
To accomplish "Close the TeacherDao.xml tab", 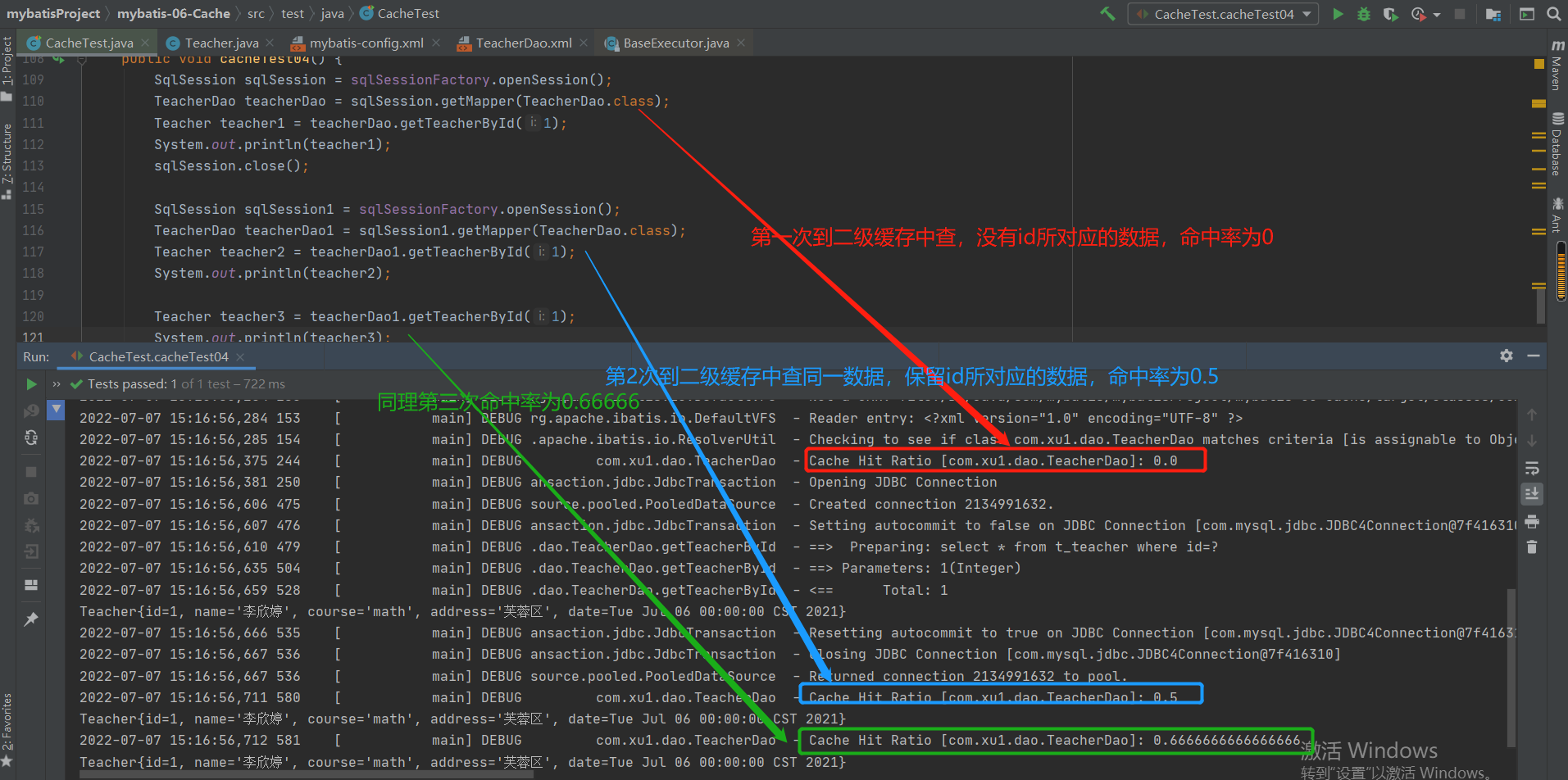I will coord(583,43).
